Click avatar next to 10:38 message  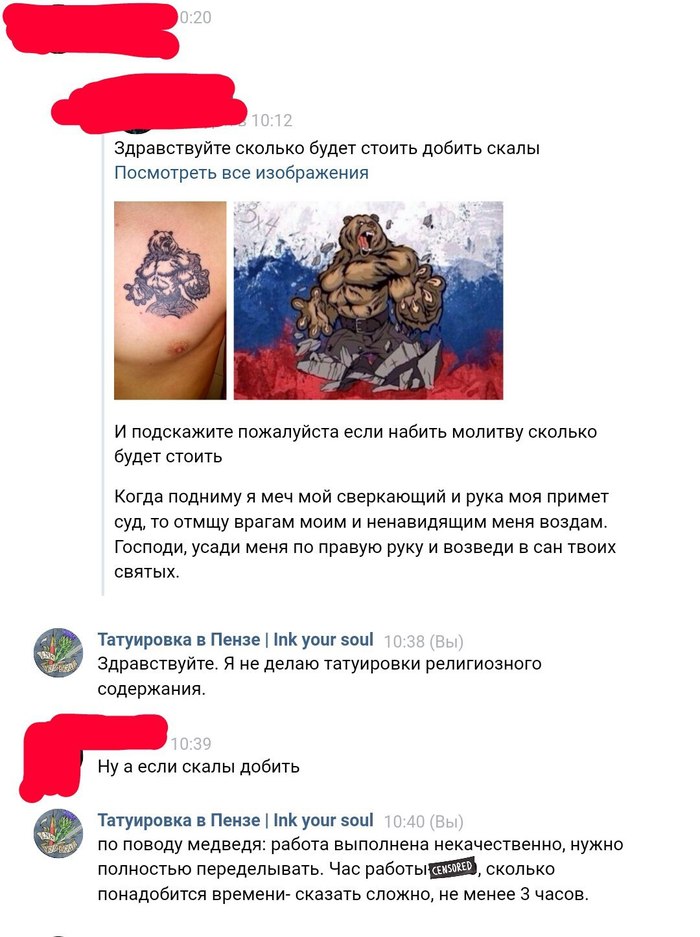click(x=58, y=653)
